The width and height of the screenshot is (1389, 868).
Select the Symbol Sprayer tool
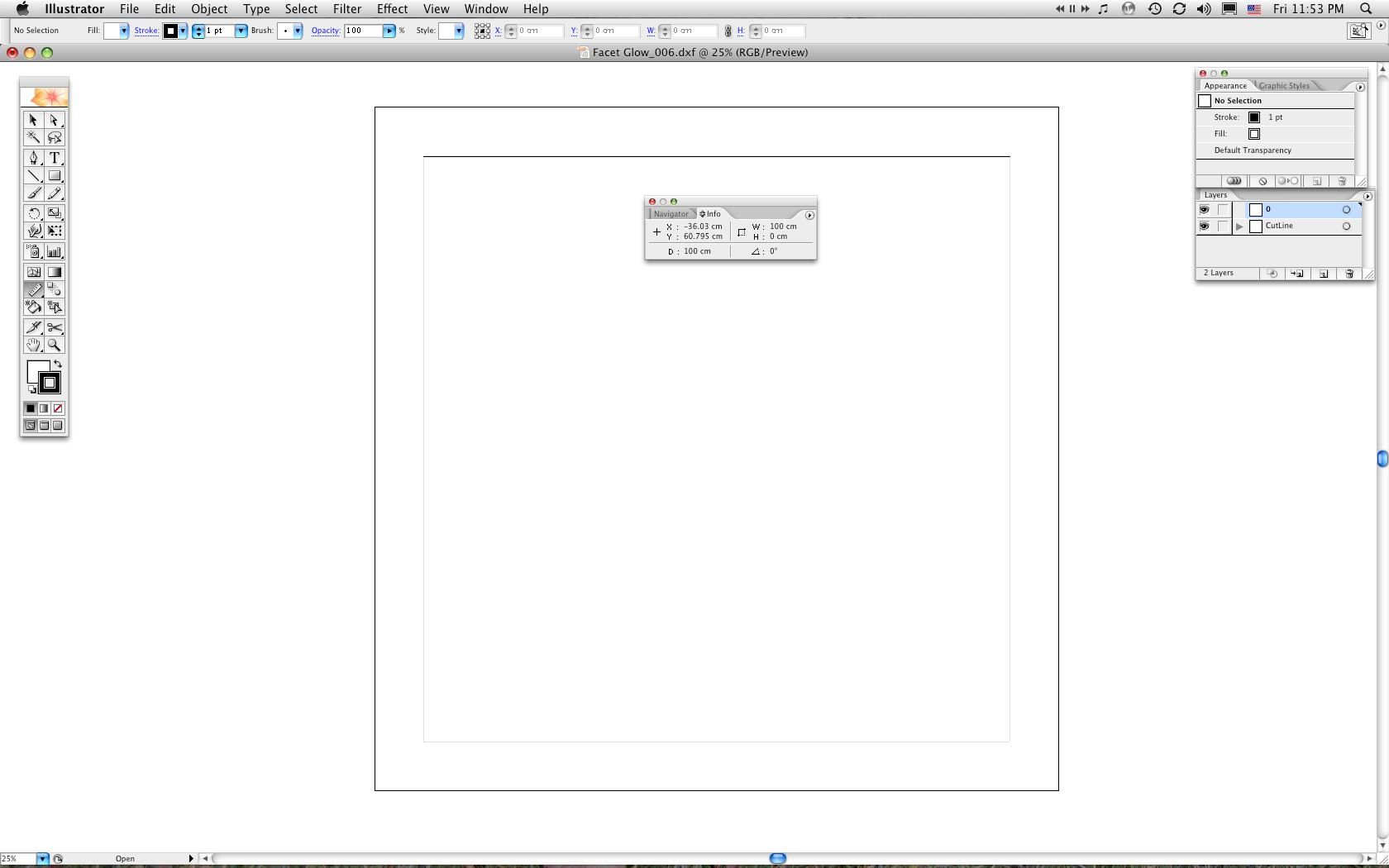(33, 252)
